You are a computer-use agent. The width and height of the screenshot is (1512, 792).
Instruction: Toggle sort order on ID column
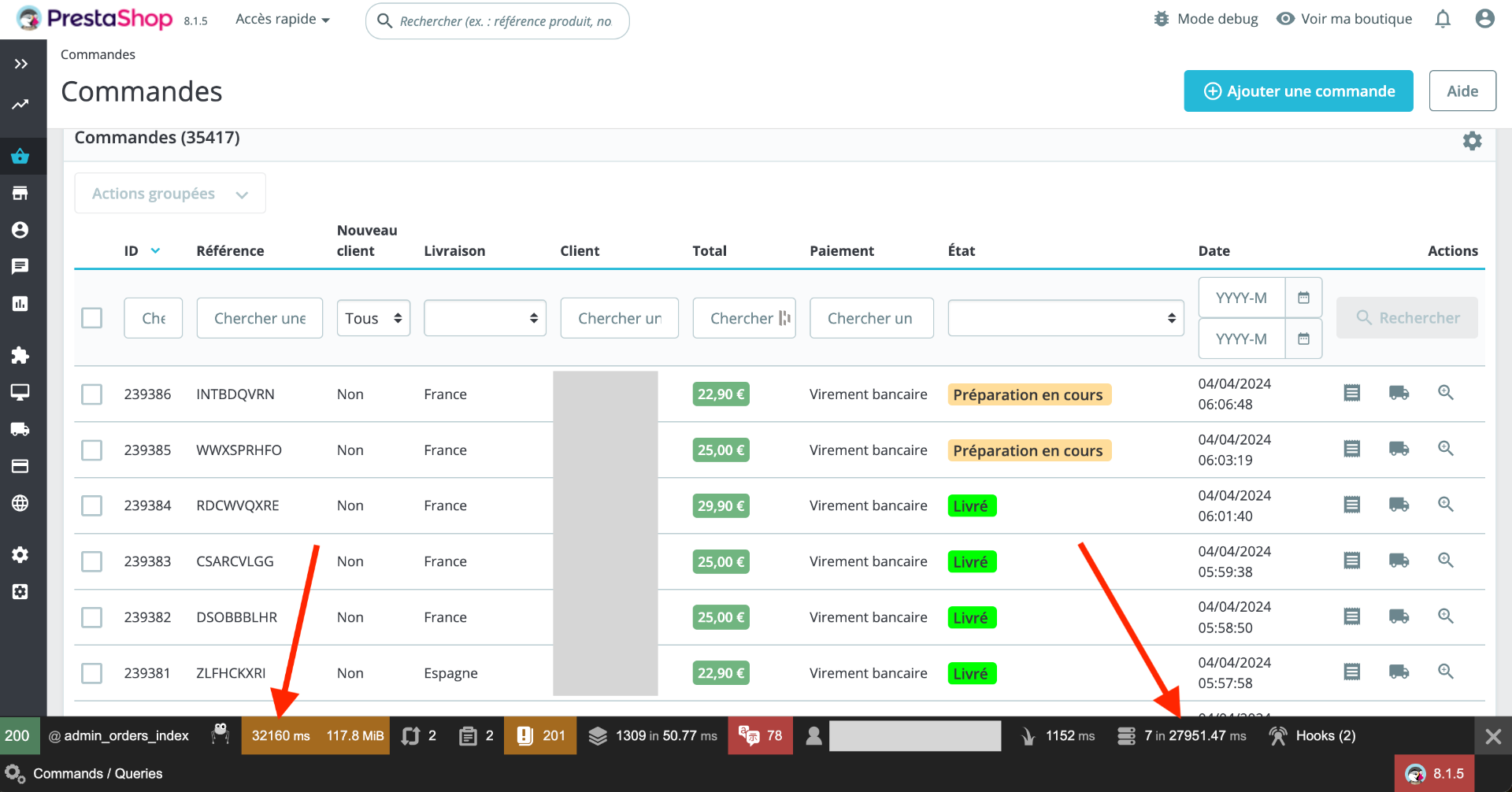(x=143, y=250)
